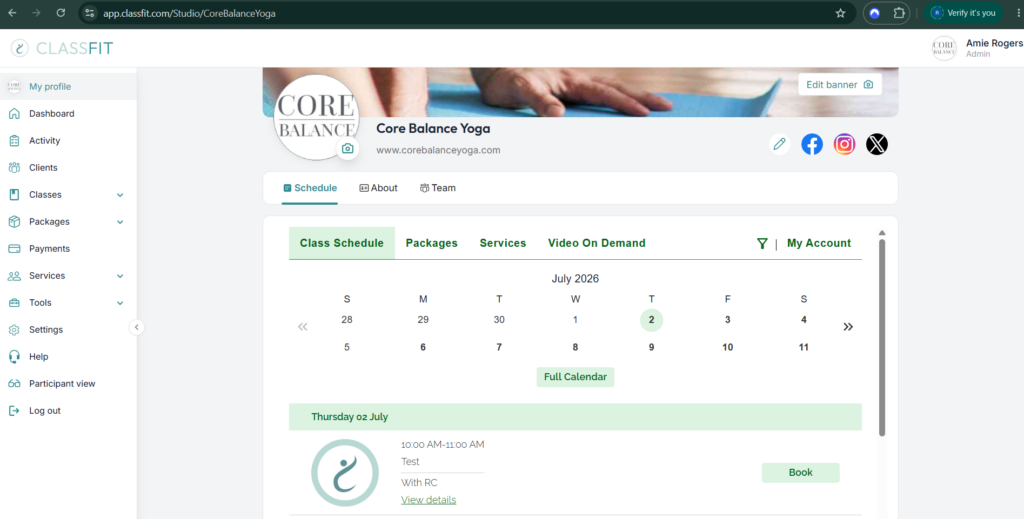Image resolution: width=1024 pixels, height=519 pixels.
Task: Click the Participant view glasses icon
Action: [14, 384]
